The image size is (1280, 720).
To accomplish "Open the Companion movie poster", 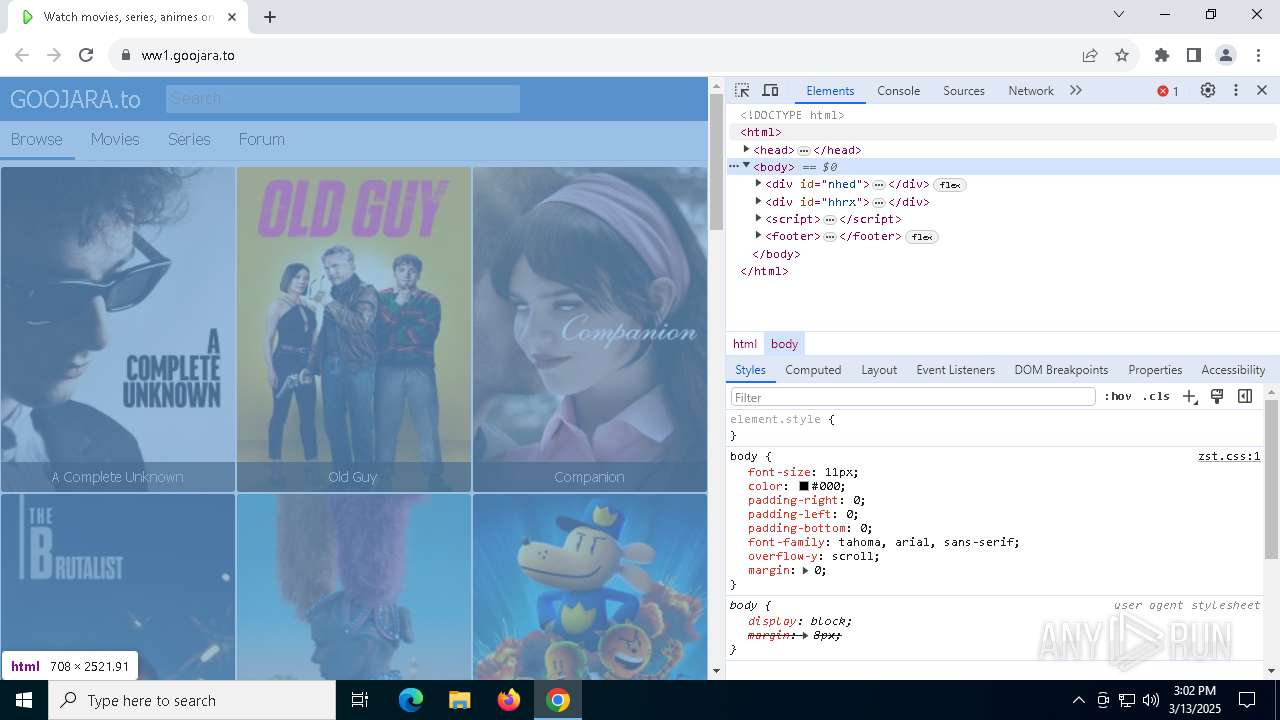I will [590, 328].
